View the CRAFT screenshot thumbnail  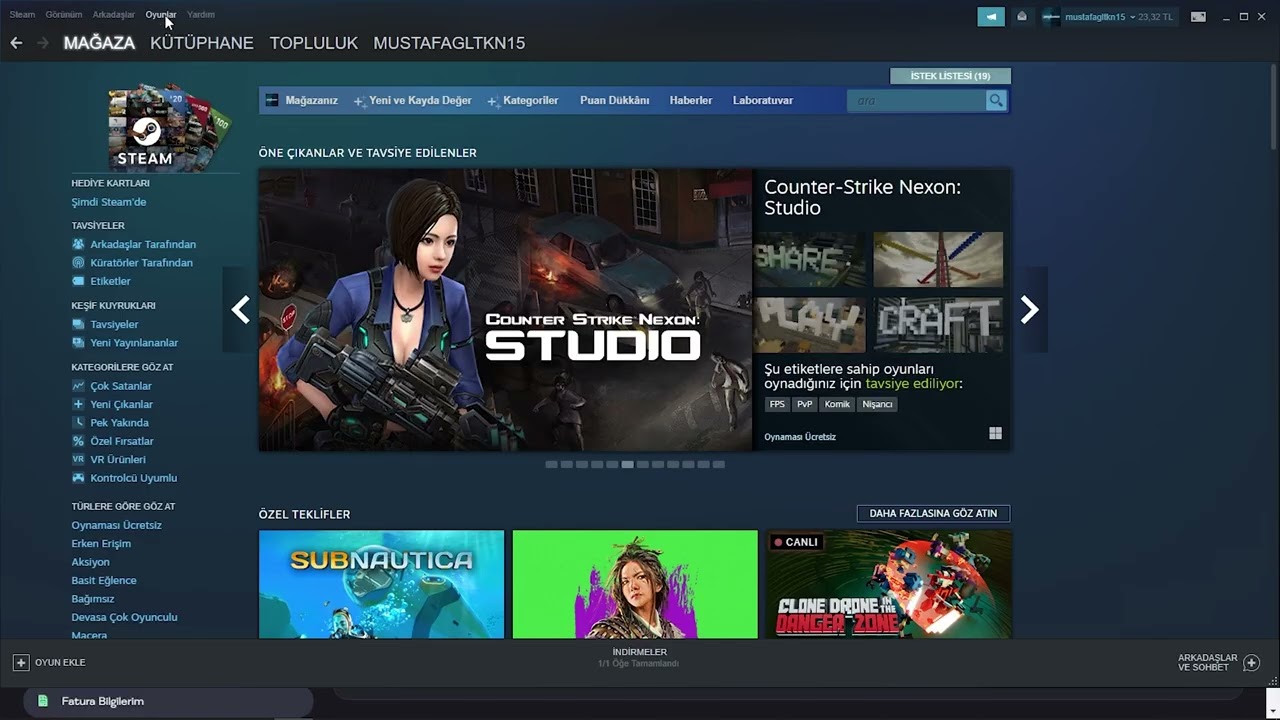pyautogui.click(x=938, y=324)
